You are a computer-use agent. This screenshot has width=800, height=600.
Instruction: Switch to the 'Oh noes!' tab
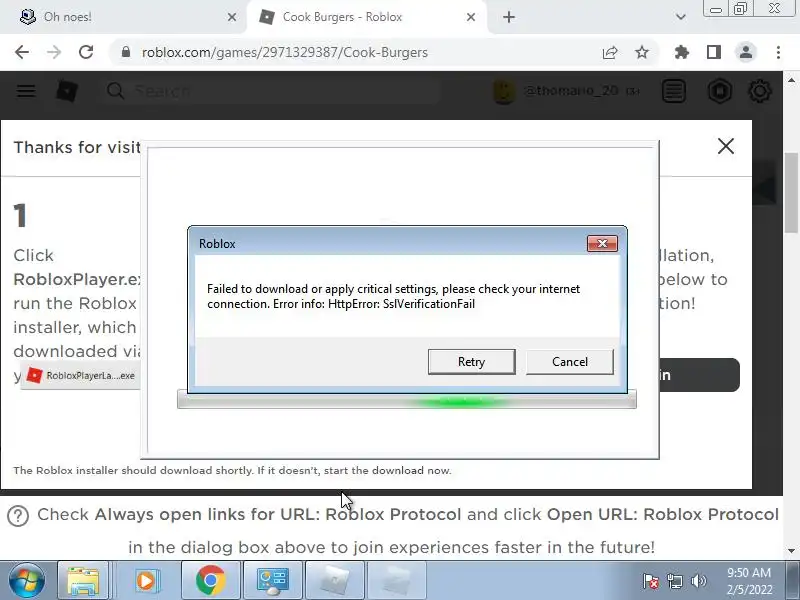click(x=122, y=17)
